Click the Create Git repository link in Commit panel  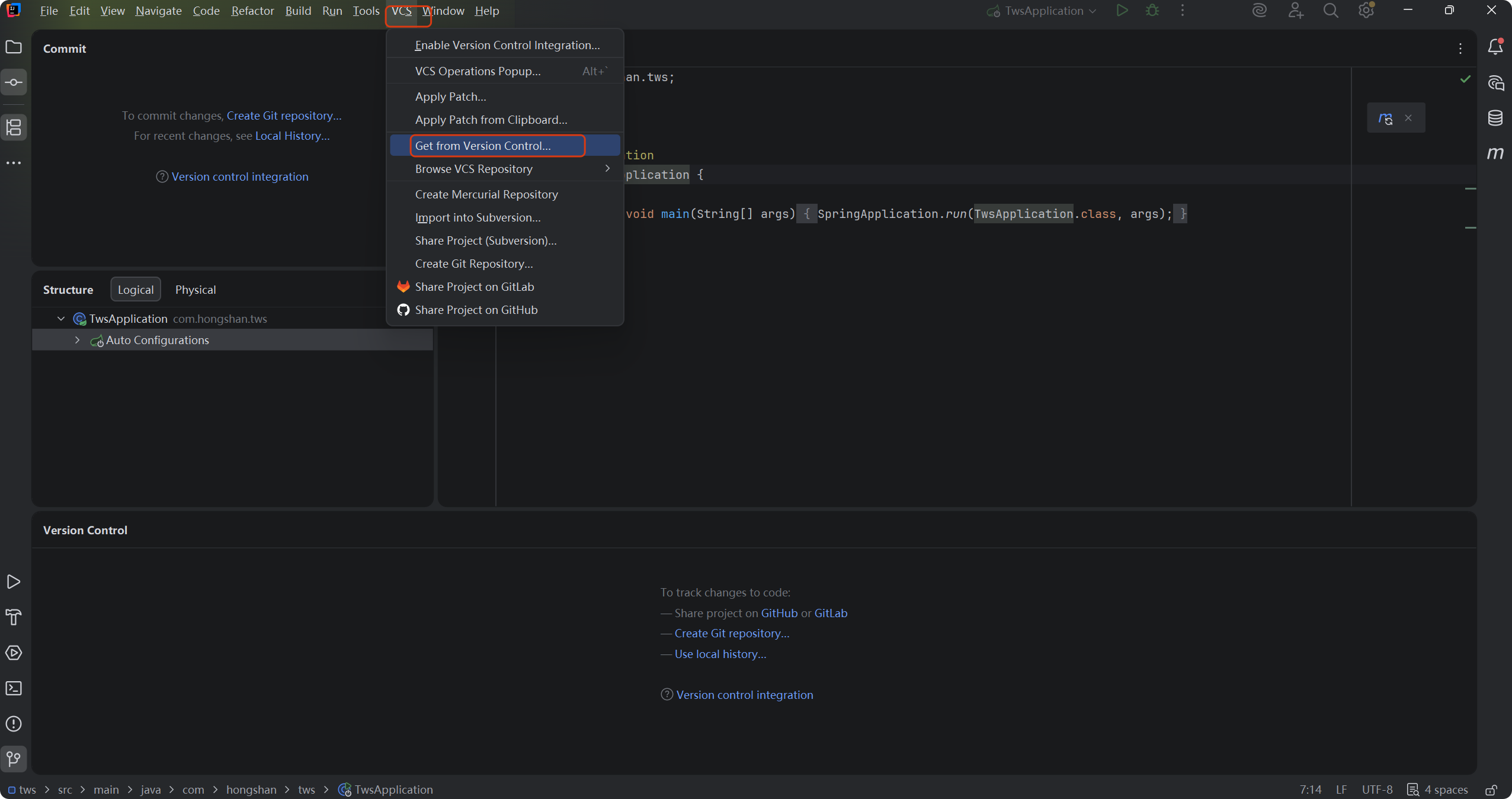click(284, 115)
